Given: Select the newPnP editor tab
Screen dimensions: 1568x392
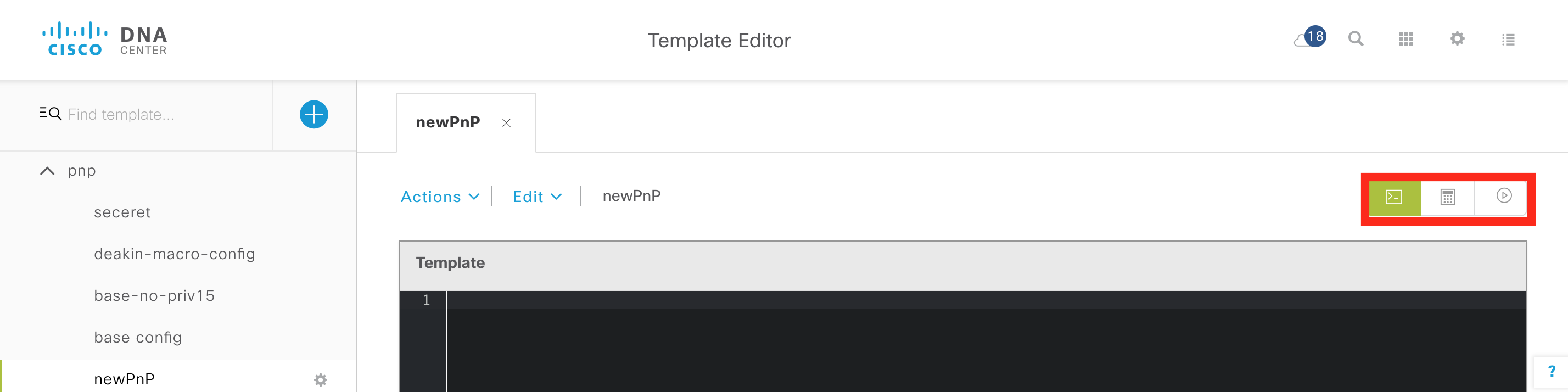Looking at the screenshot, I should point(448,122).
